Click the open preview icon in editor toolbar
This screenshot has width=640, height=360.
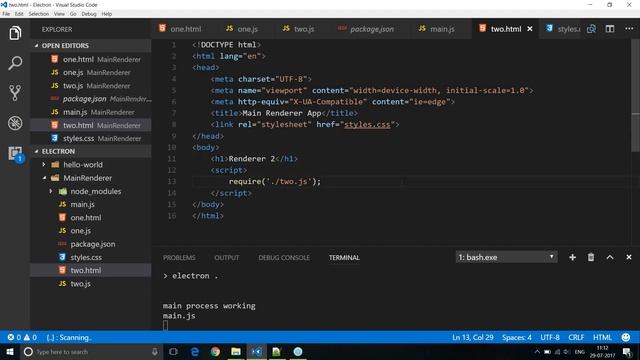[591, 29]
